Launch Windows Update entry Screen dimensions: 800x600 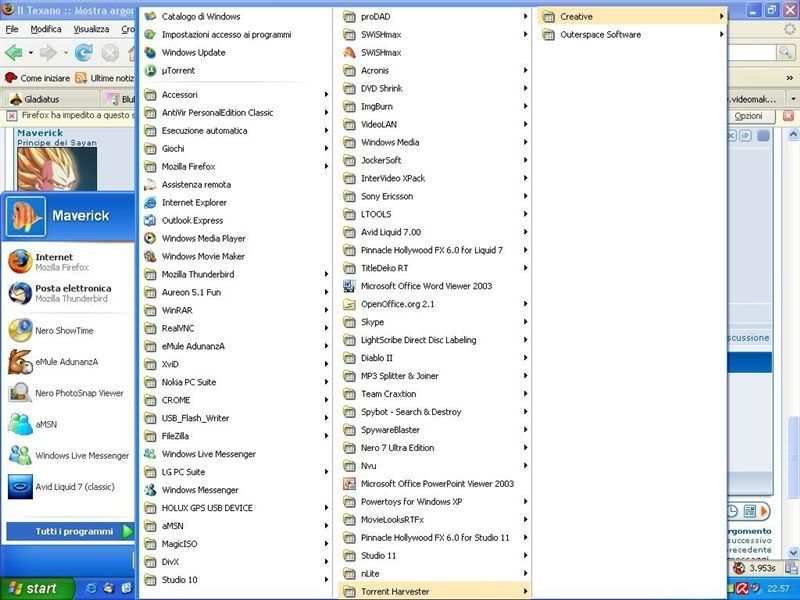235,53
